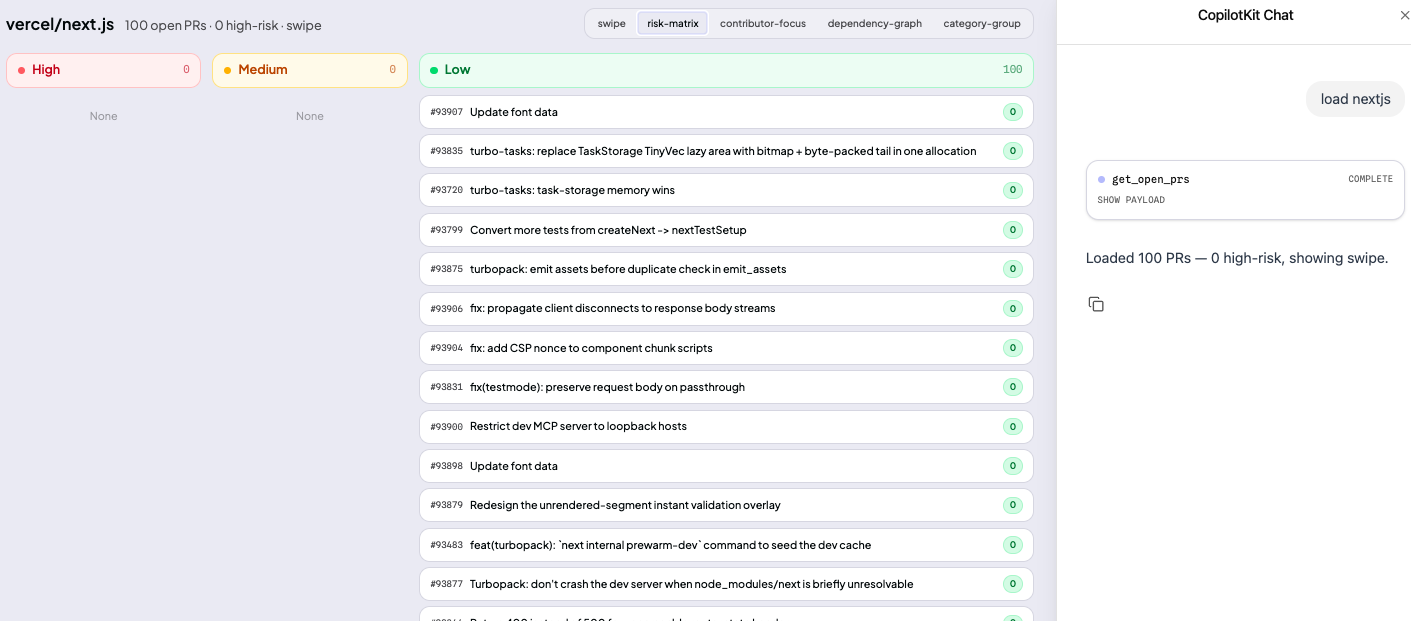Expand SHOW PAYLOAD in the get_open_prs card
Viewport: 1411px width, 621px height.
point(1131,200)
